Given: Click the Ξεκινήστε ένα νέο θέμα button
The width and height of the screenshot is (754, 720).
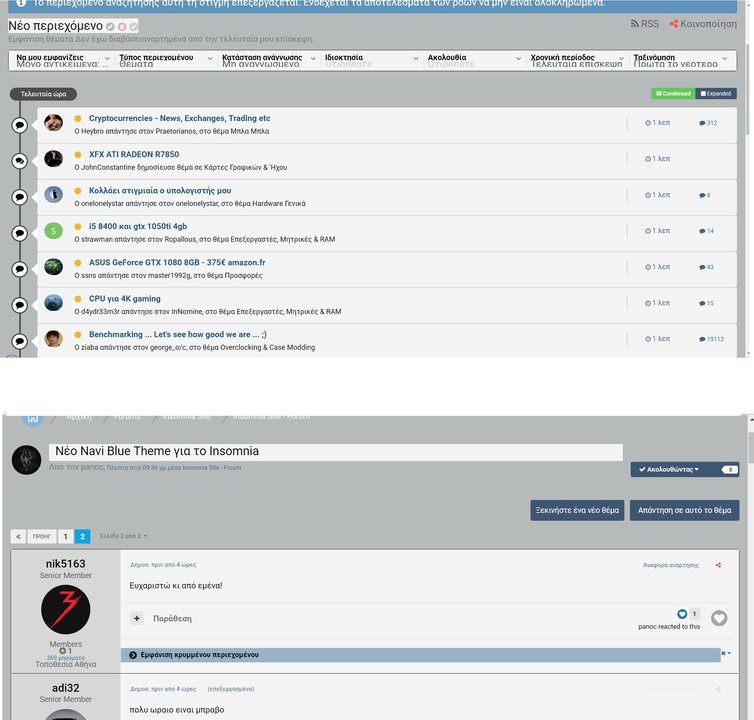Looking at the screenshot, I should [x=577, y=510].
